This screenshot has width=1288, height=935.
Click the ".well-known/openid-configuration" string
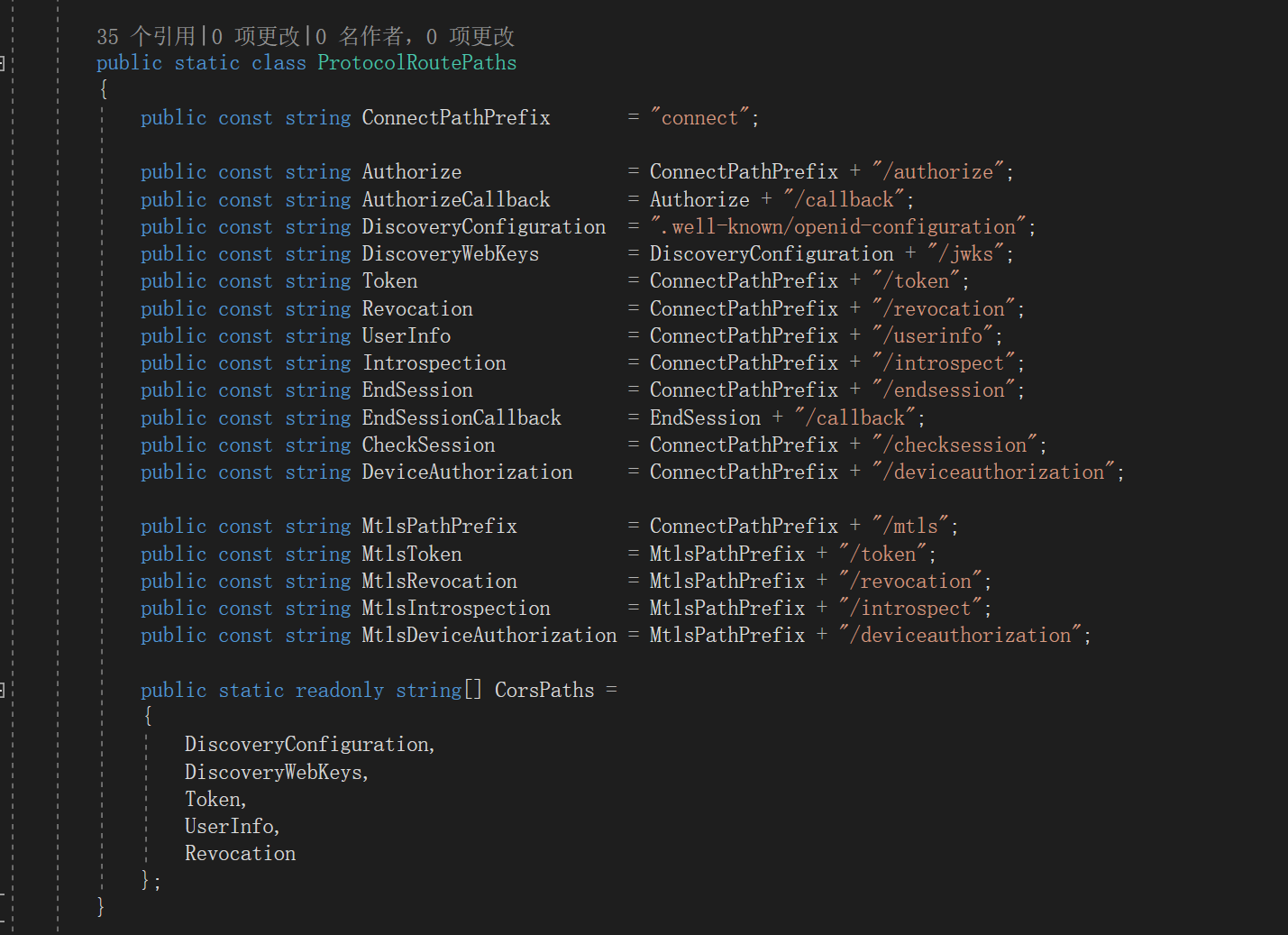click(838, 227)
